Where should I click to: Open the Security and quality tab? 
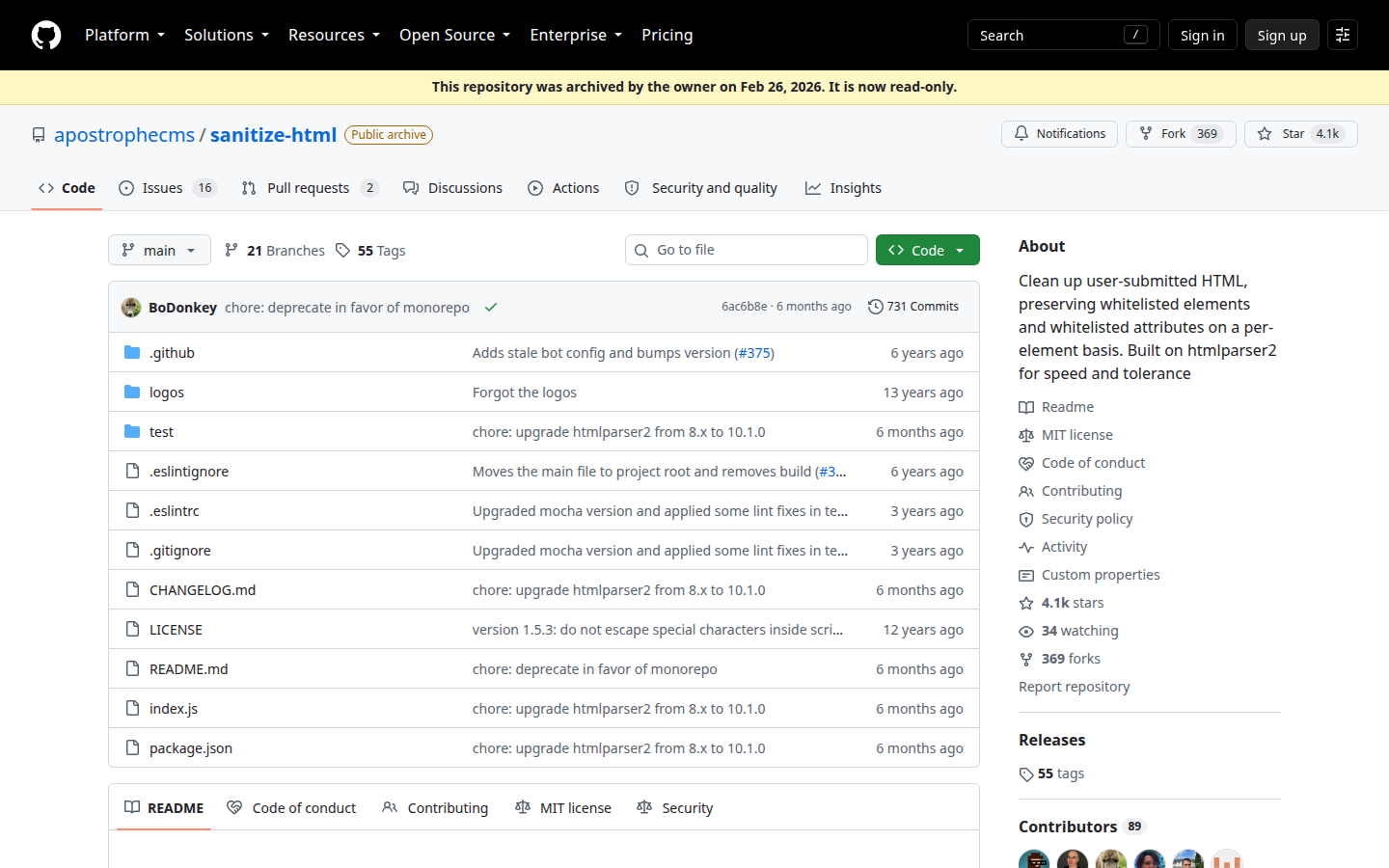pyautogui.click(x=701, y=188)
